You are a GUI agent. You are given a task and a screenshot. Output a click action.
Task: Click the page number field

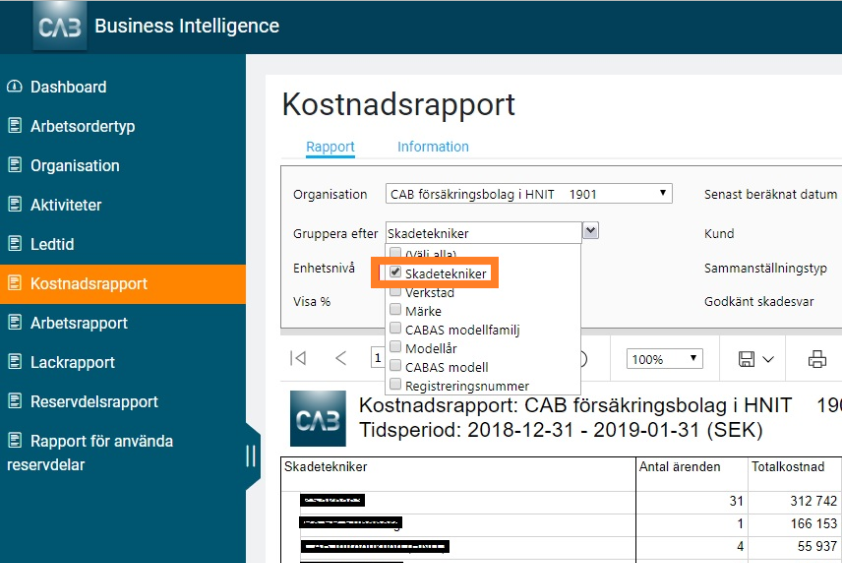point(378,358)
